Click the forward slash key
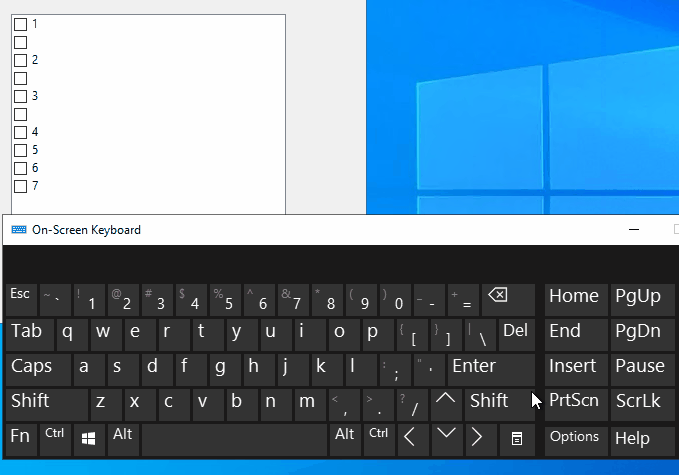Screen dimensions: 679x475 click(412, 404)
